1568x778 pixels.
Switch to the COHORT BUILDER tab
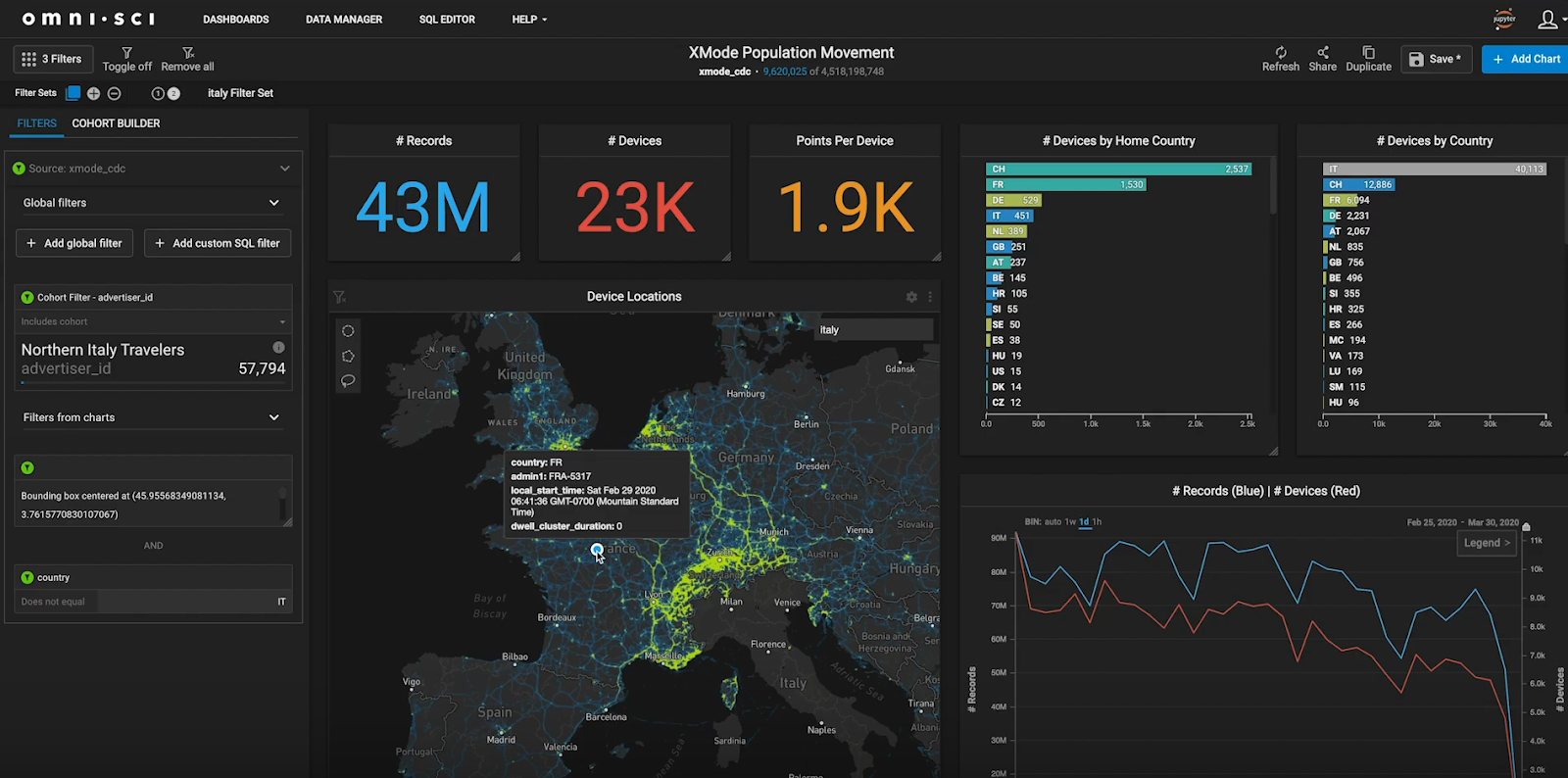(x=116, y=123)
